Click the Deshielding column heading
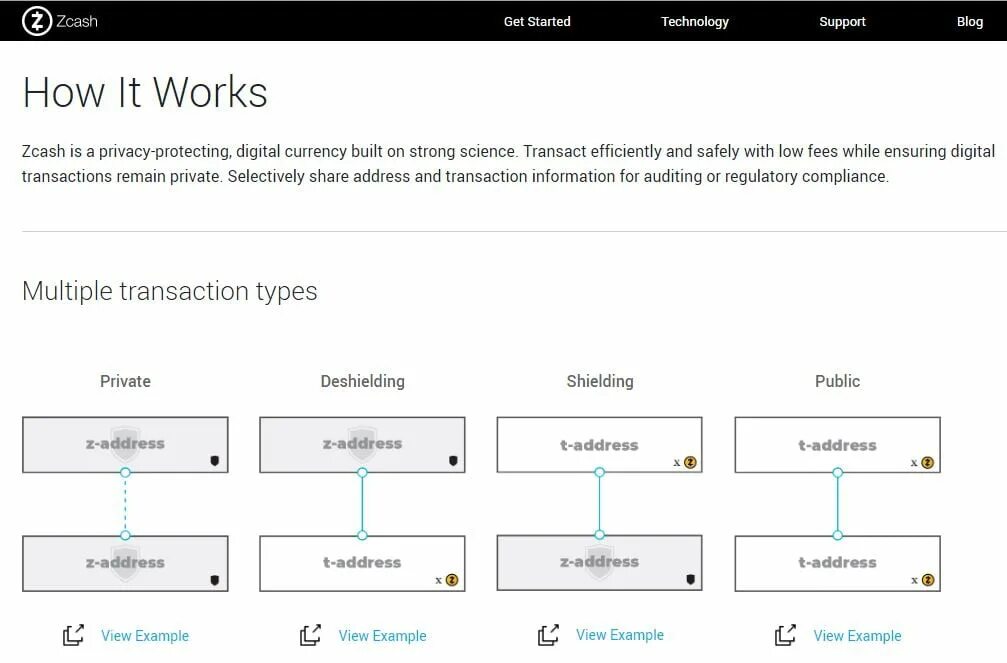Viewport: 1007px width, 663px height. coord(363,382)
